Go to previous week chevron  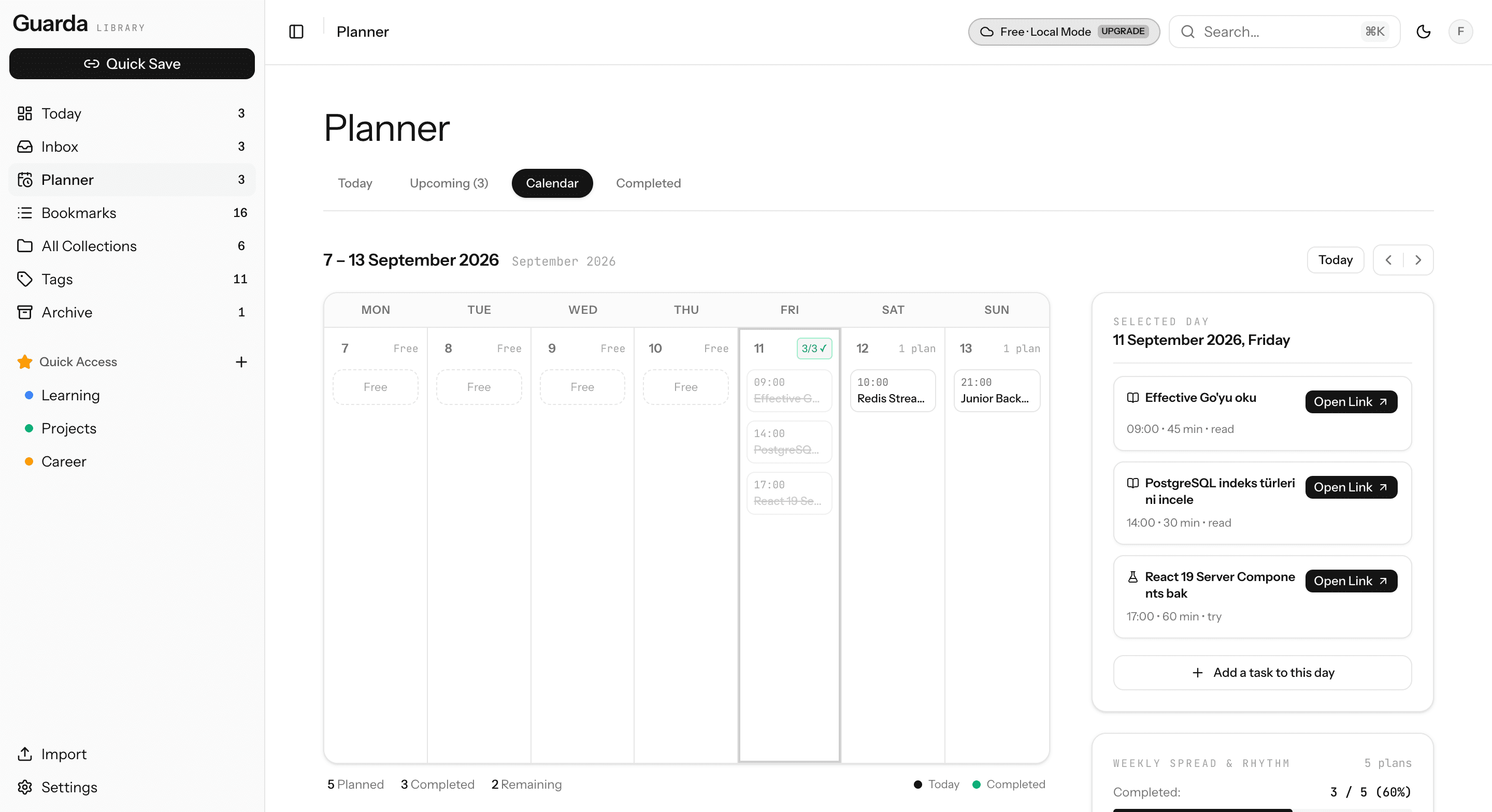point(1388,260)
